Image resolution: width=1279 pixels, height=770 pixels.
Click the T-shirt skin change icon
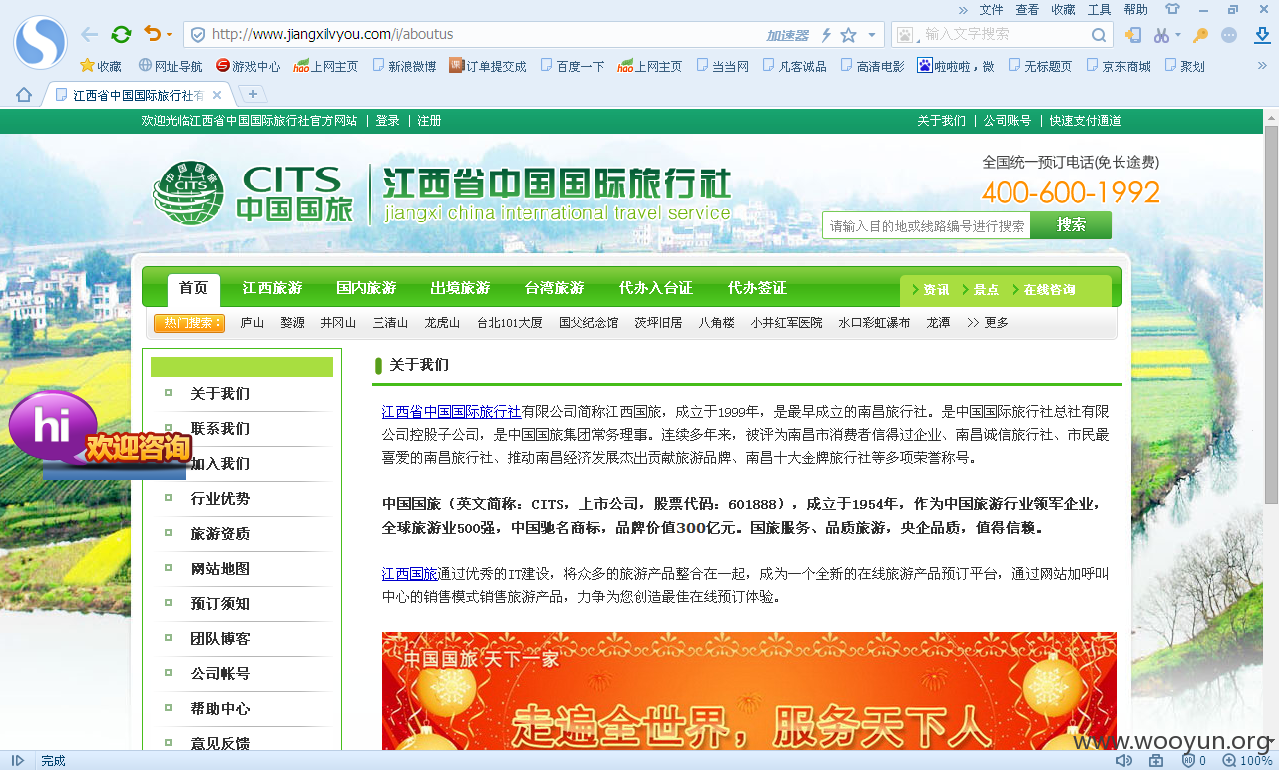point(1172,9)
